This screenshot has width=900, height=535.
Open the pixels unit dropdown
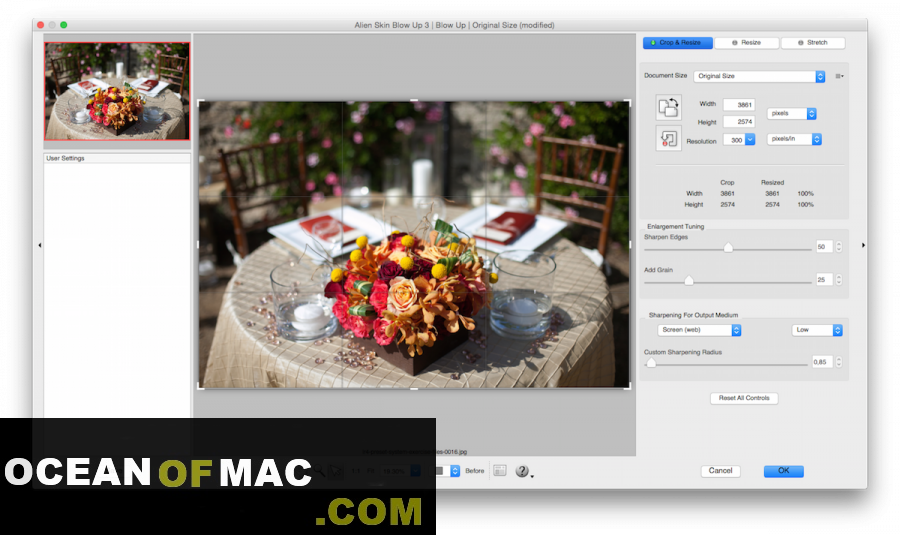[x=792, y=114]
